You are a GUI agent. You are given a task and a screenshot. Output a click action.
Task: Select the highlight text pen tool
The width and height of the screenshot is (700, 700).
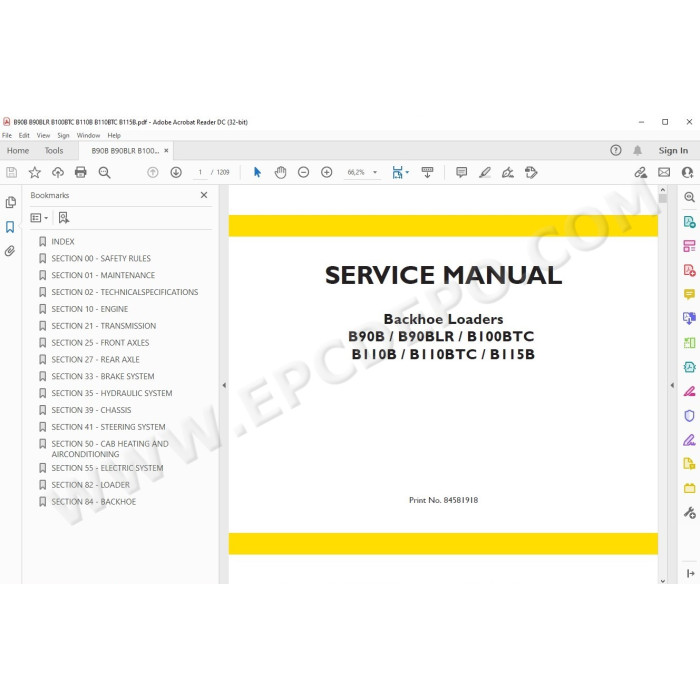coord(485,172)
